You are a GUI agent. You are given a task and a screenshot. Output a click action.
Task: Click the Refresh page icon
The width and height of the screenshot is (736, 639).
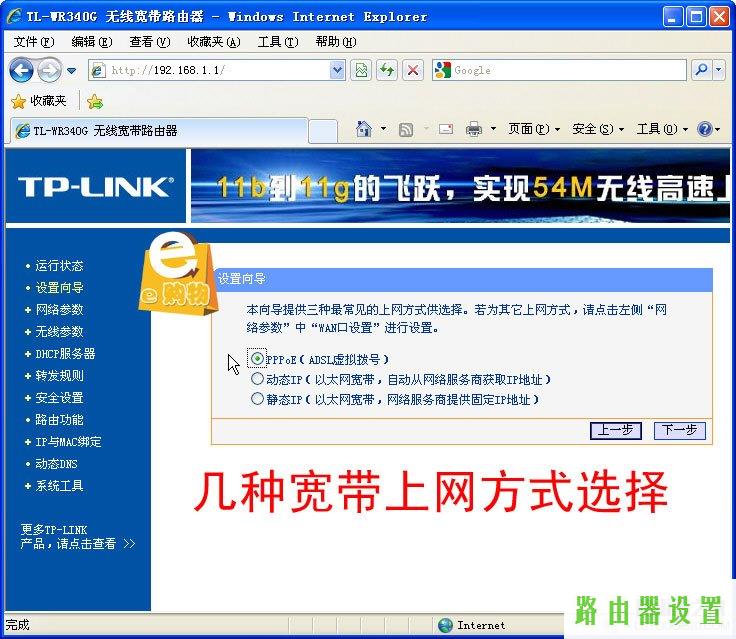pos(387,70)
